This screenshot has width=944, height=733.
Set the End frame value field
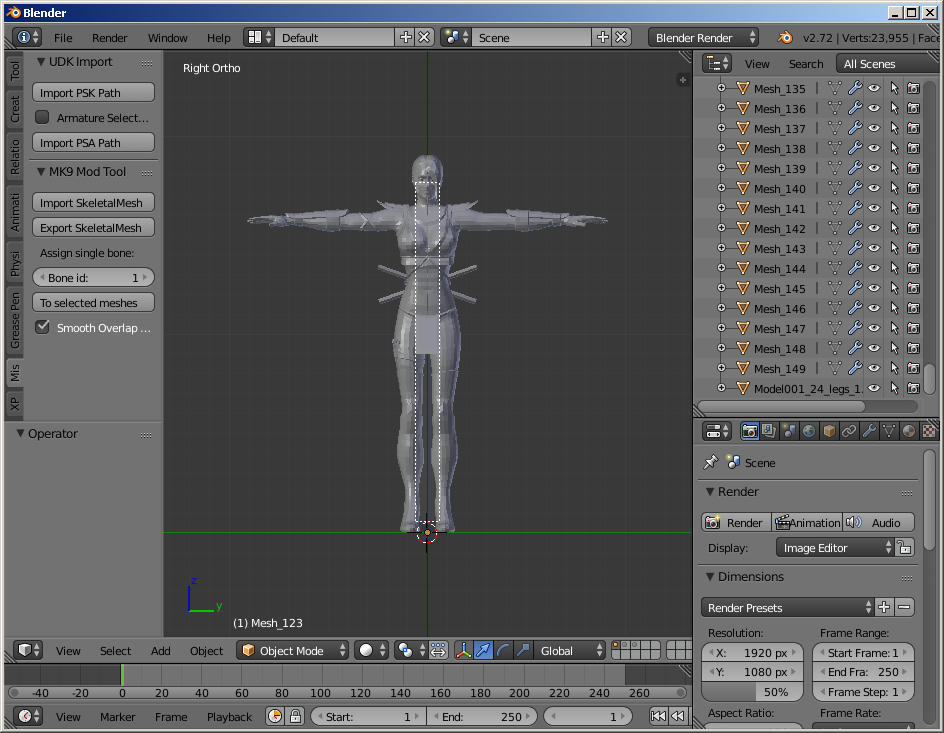click(483, 716)
